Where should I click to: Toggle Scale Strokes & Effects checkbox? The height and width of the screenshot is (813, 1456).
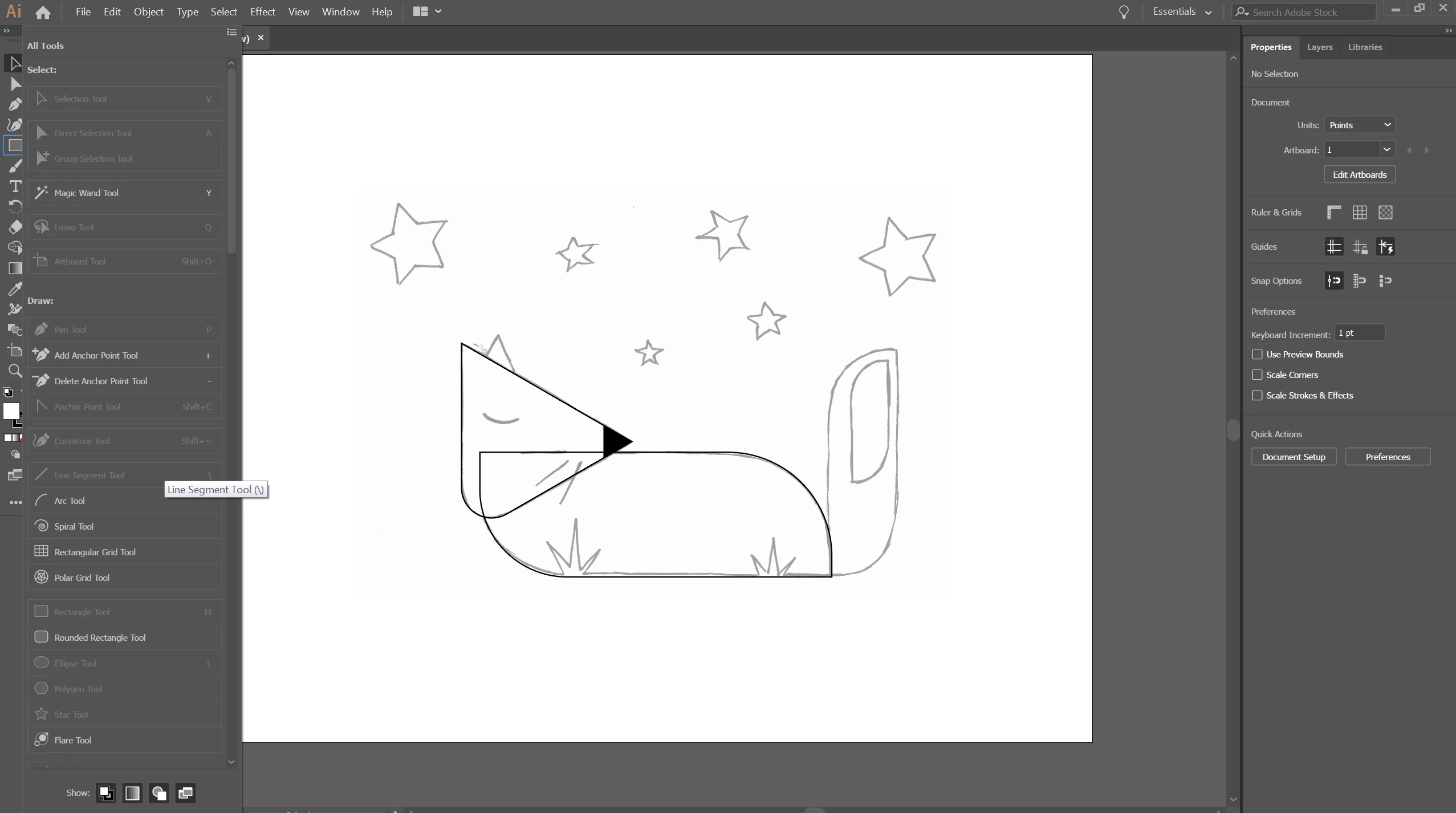pyautogui.click(x=1257, y=395)
